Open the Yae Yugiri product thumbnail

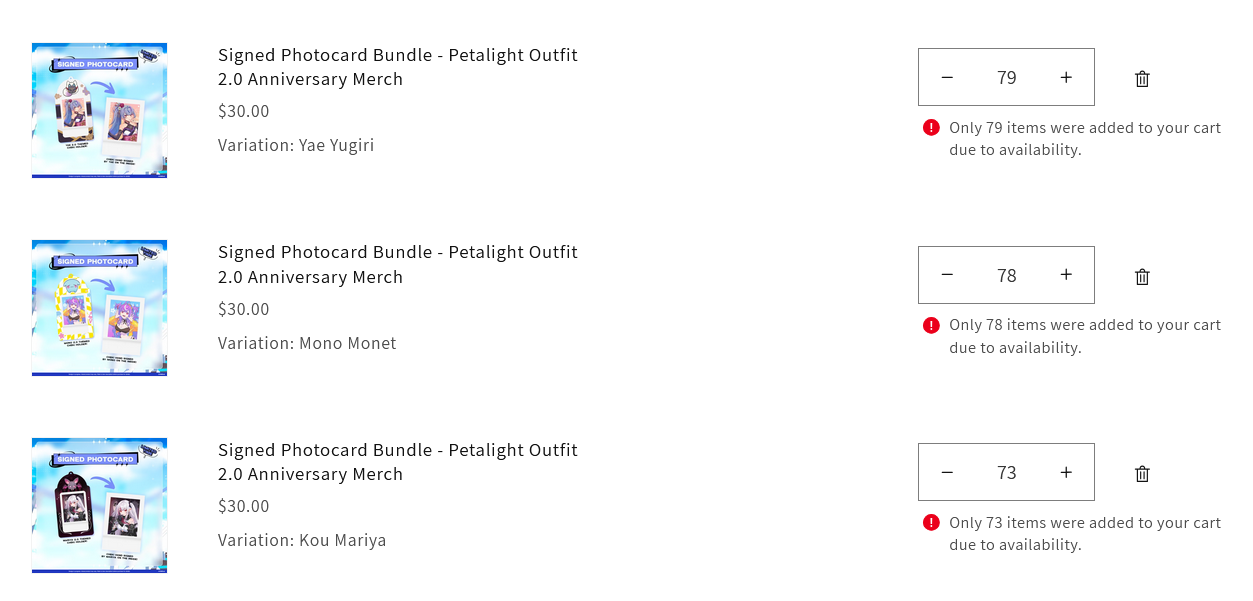point(99,110)
